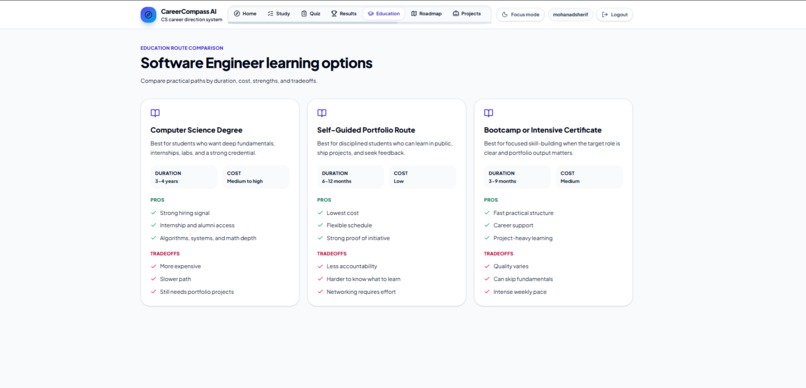Go to the Projects tab
The width and height of the screenshot is (806, 388).
(466, 14)
